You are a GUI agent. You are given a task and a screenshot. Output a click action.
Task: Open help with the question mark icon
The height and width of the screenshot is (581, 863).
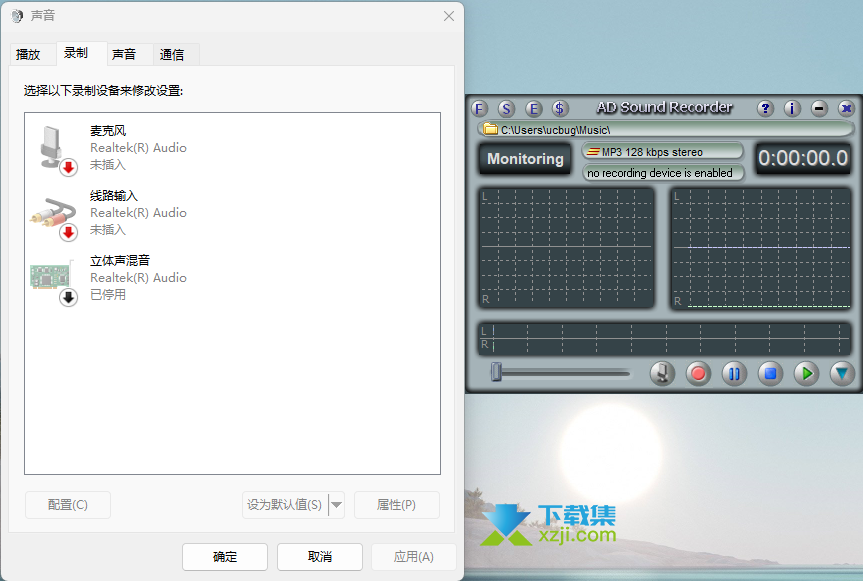tap(765, 108)
